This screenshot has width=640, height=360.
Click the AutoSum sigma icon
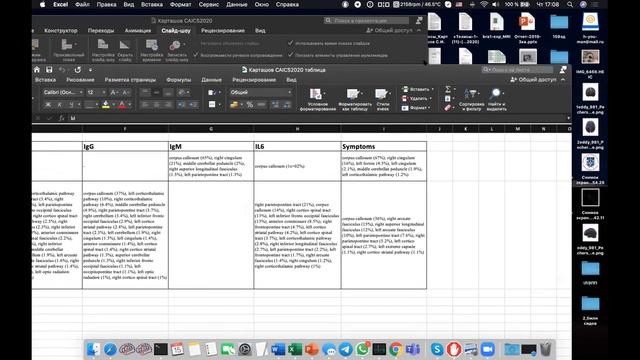click(x=448, y=89)
